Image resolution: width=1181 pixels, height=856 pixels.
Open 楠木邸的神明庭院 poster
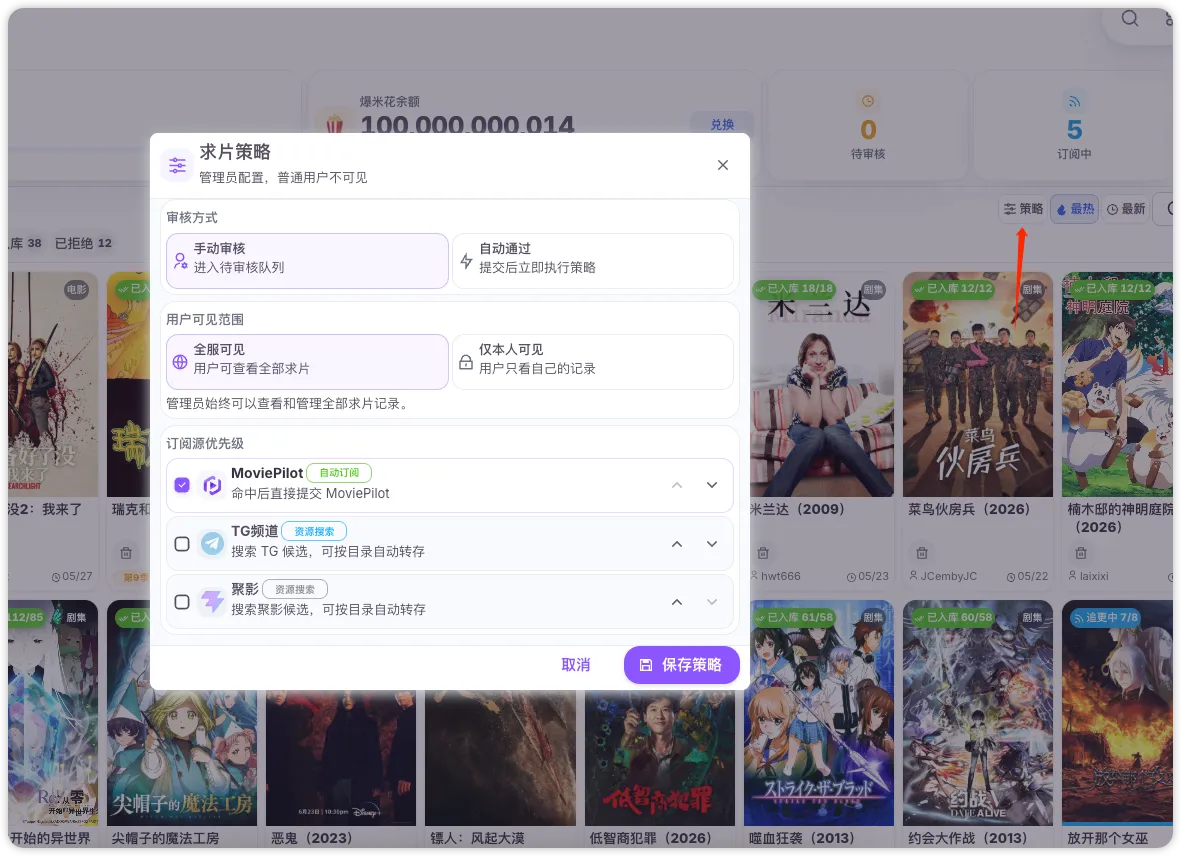point(1118,384)
